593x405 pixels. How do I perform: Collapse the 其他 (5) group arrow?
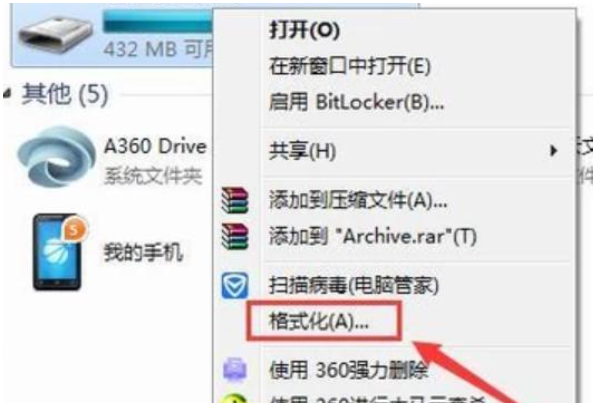pyautogui.click(x=7, y=93)
